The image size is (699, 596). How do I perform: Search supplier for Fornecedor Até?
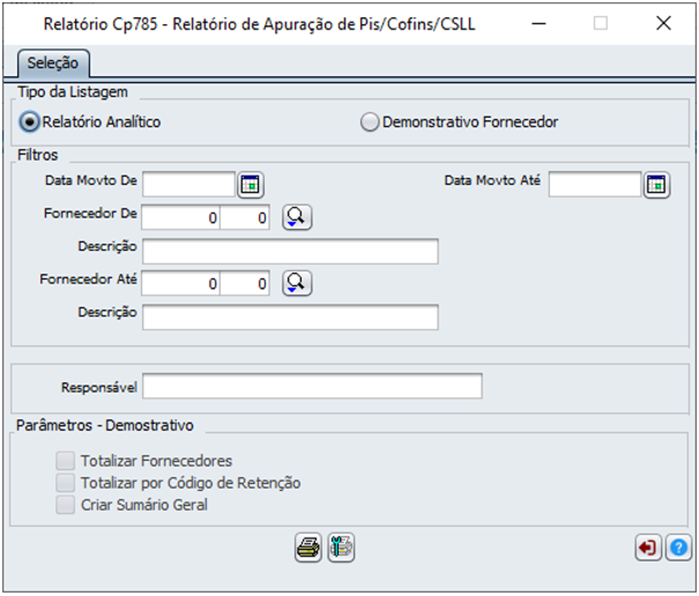(x=297, y=283)
